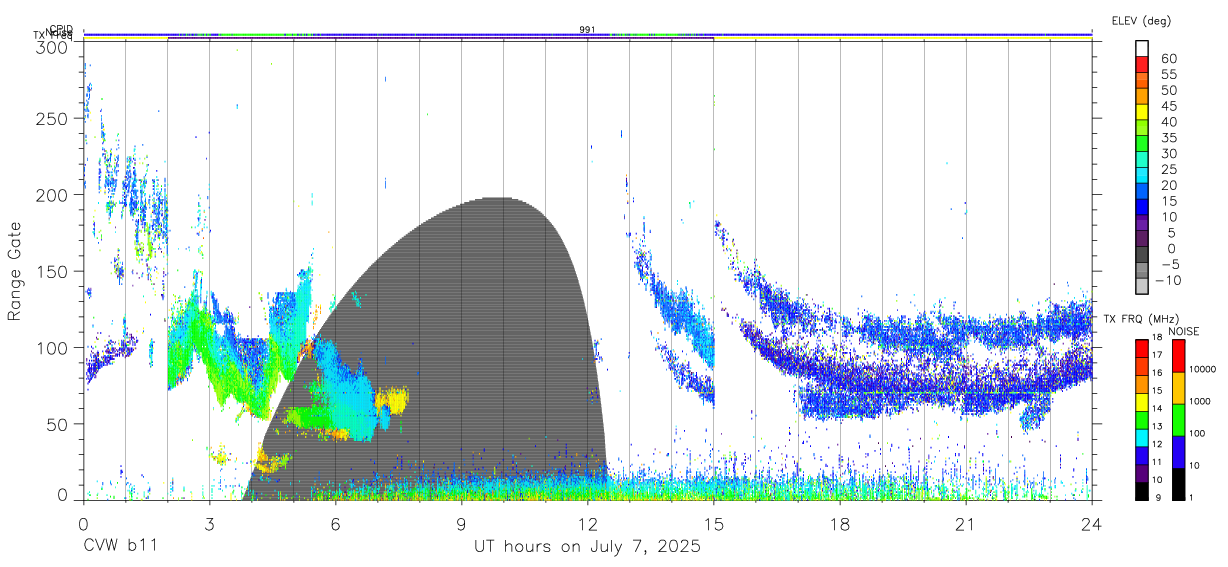Image resolution: width=1228 pixels, height=567 pixels.
Task: Click the '15' hour tick label
Action: coord(714,524)
